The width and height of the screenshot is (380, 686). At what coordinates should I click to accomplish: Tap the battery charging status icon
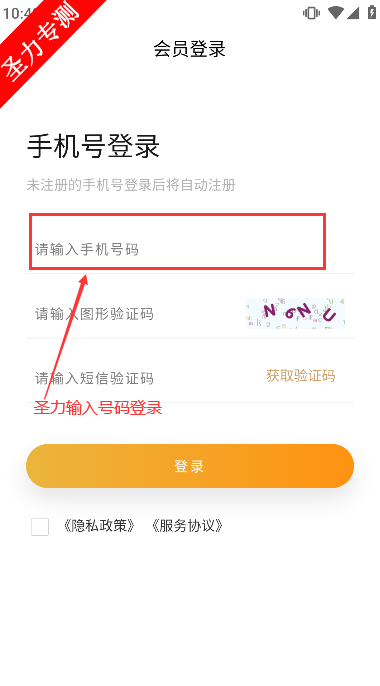[x=372, y=12]
